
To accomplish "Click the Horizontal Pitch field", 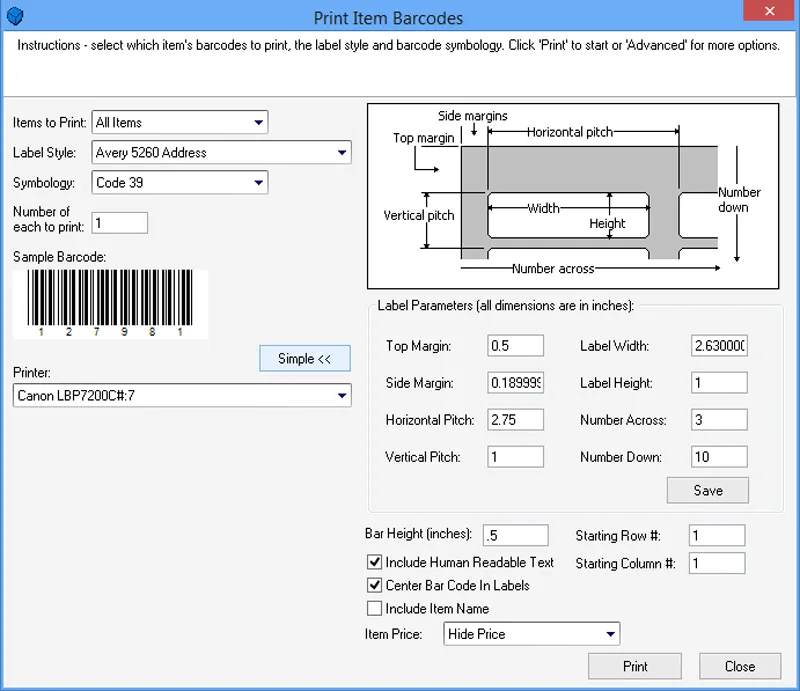I will pos(515,419).
